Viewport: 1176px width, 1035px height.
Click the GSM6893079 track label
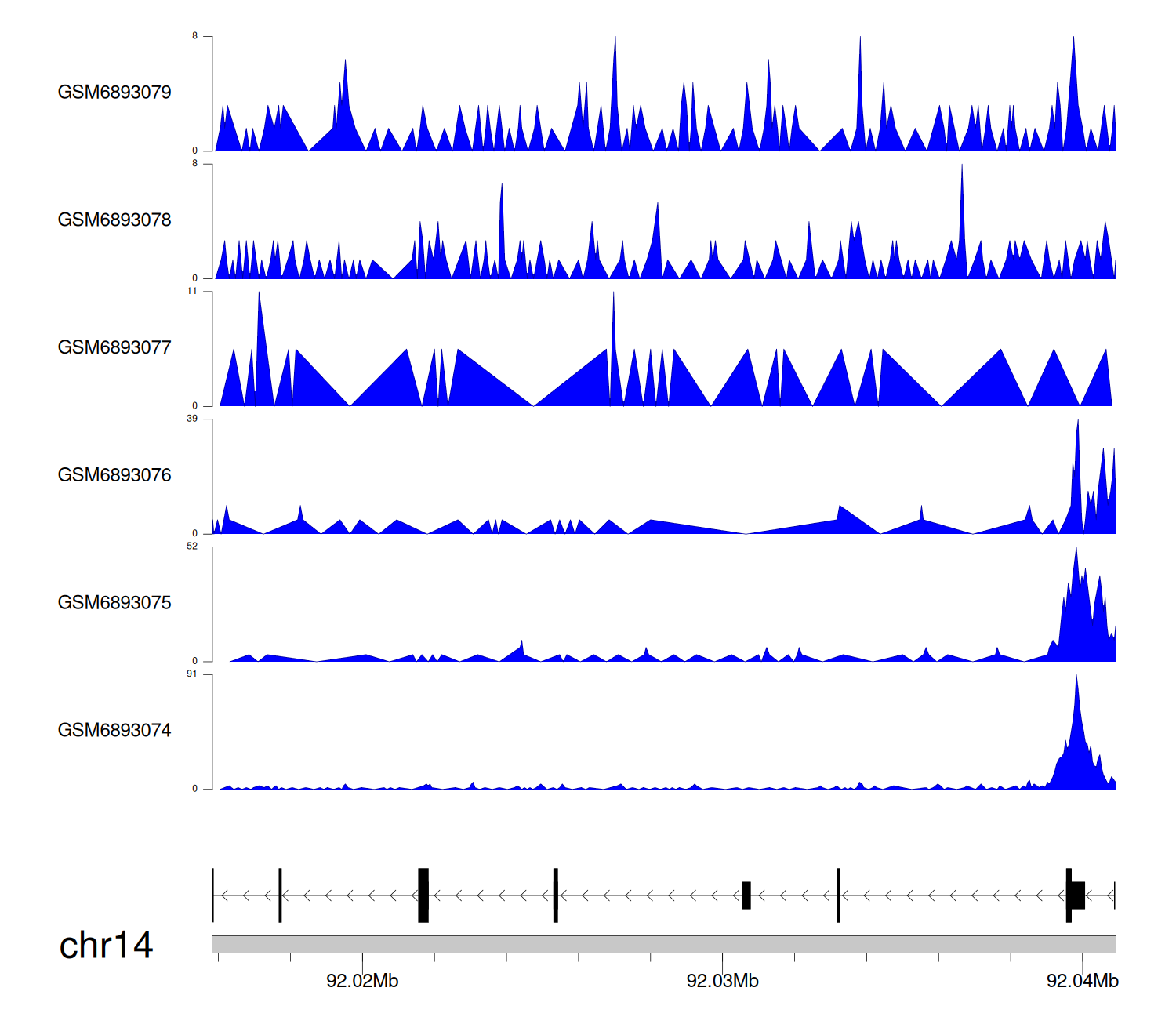point(114,92)
